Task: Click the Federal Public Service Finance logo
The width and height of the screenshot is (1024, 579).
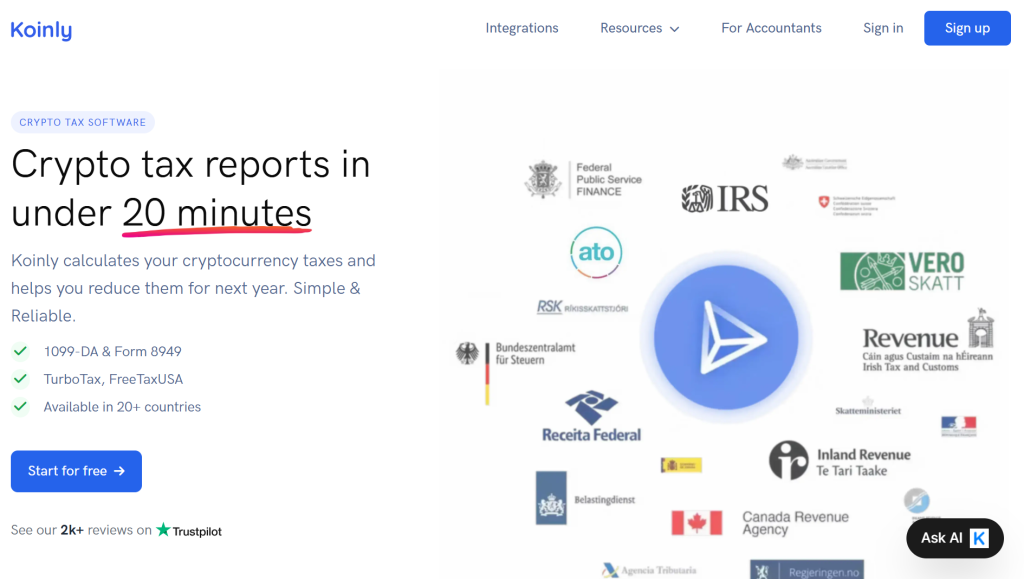Action: [x=584, y=180]
